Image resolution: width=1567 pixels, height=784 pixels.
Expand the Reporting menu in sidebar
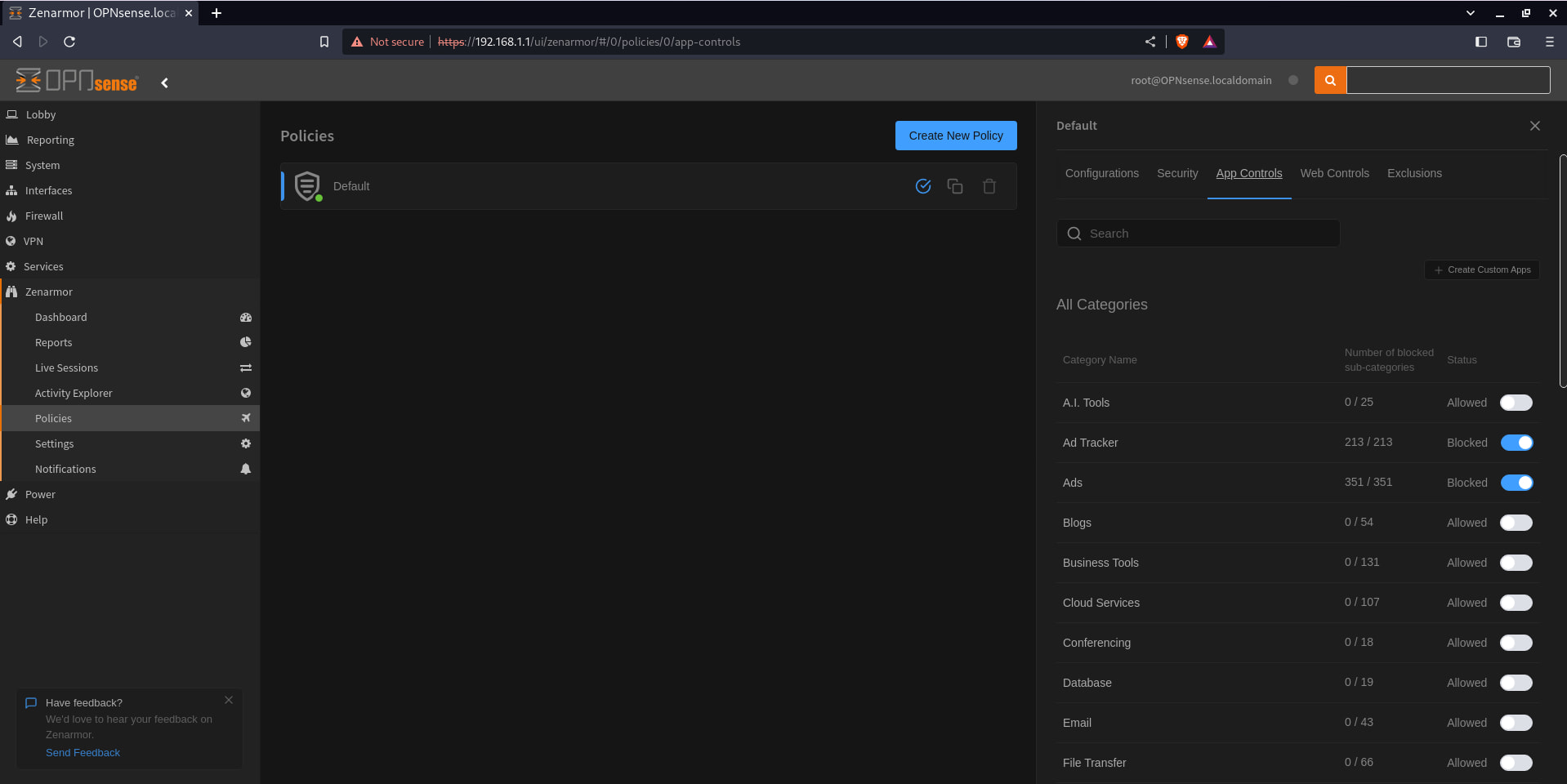pyautogui.click(x=130, y=140)
